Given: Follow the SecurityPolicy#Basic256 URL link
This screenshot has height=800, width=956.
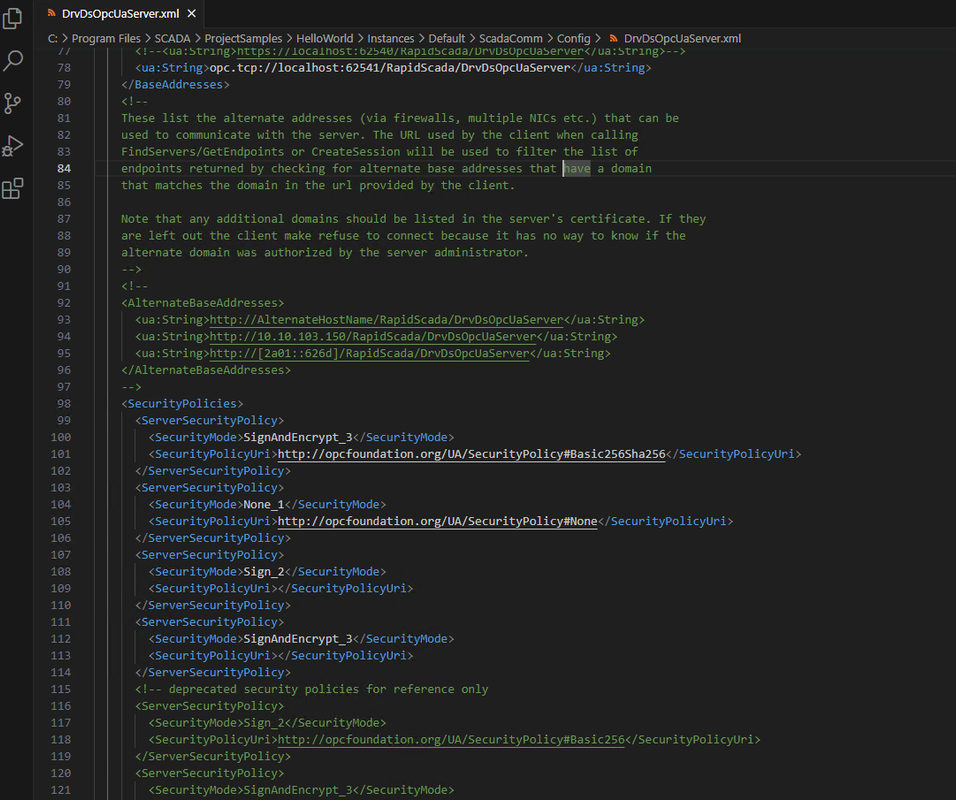Looking at the screenshot, I should (x=451, y=739).
